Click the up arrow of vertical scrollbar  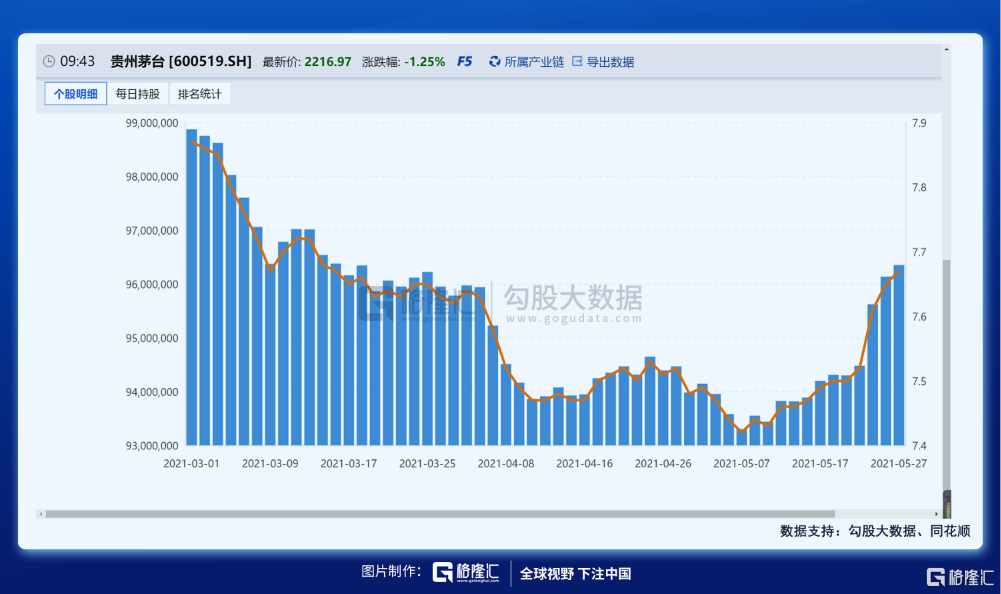tap(947, 49)
